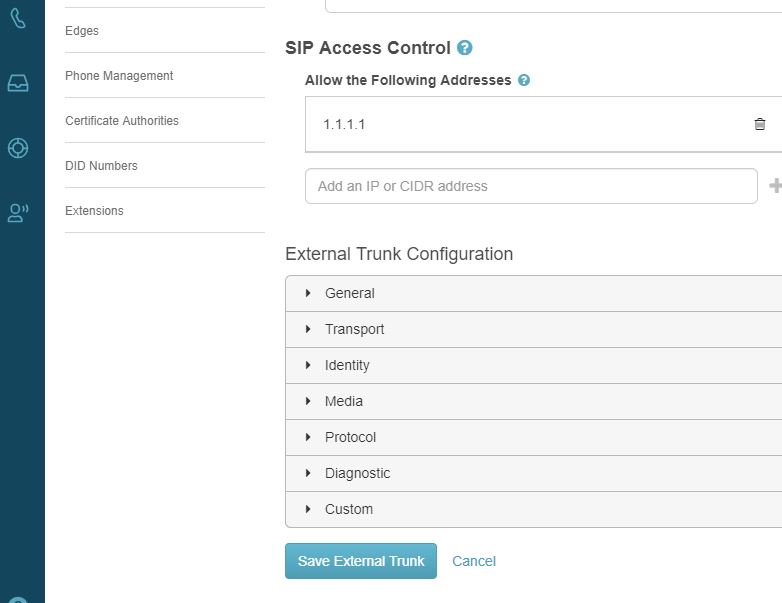Expand the Identity section
The width and height of the screenshot is (782, 603).
point(347,365)
